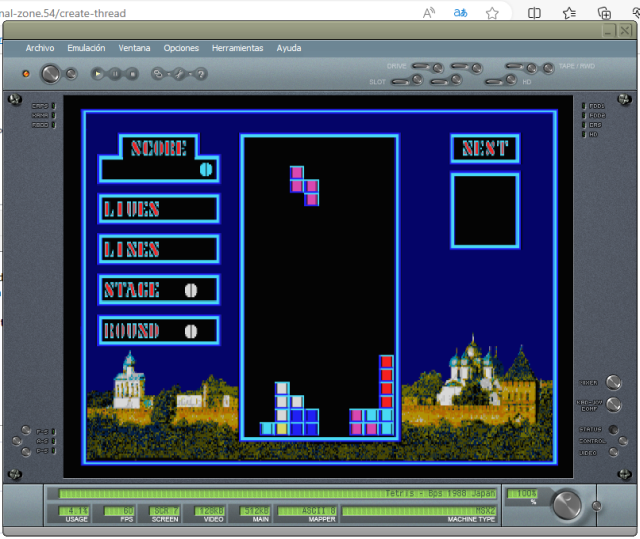640x539 pixels.
Task: Click the TAPE eject lever
Action: [515, 66]
